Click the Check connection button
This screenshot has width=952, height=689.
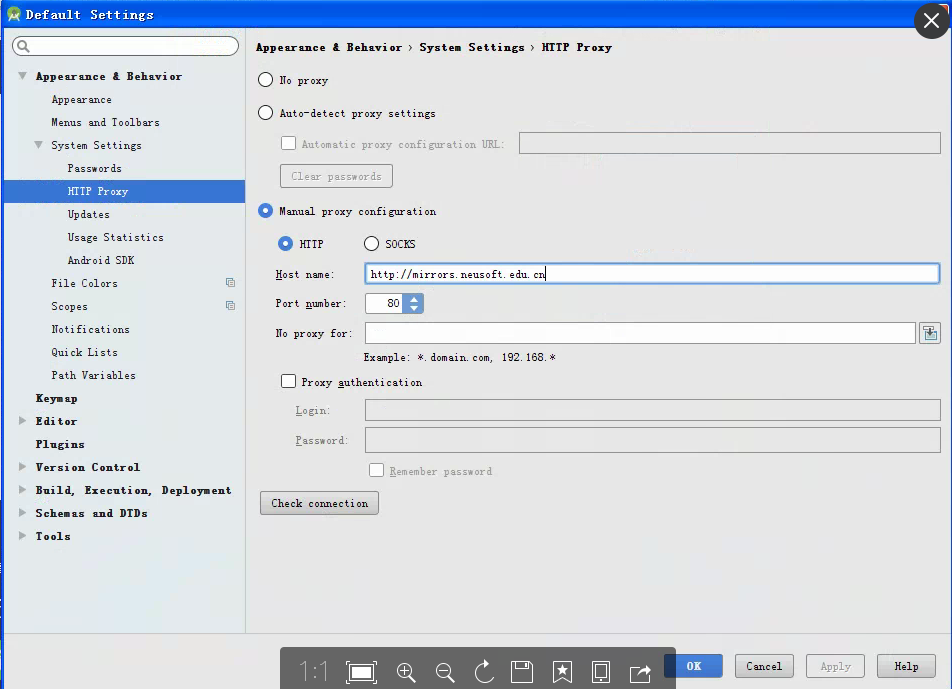(319, 503)
